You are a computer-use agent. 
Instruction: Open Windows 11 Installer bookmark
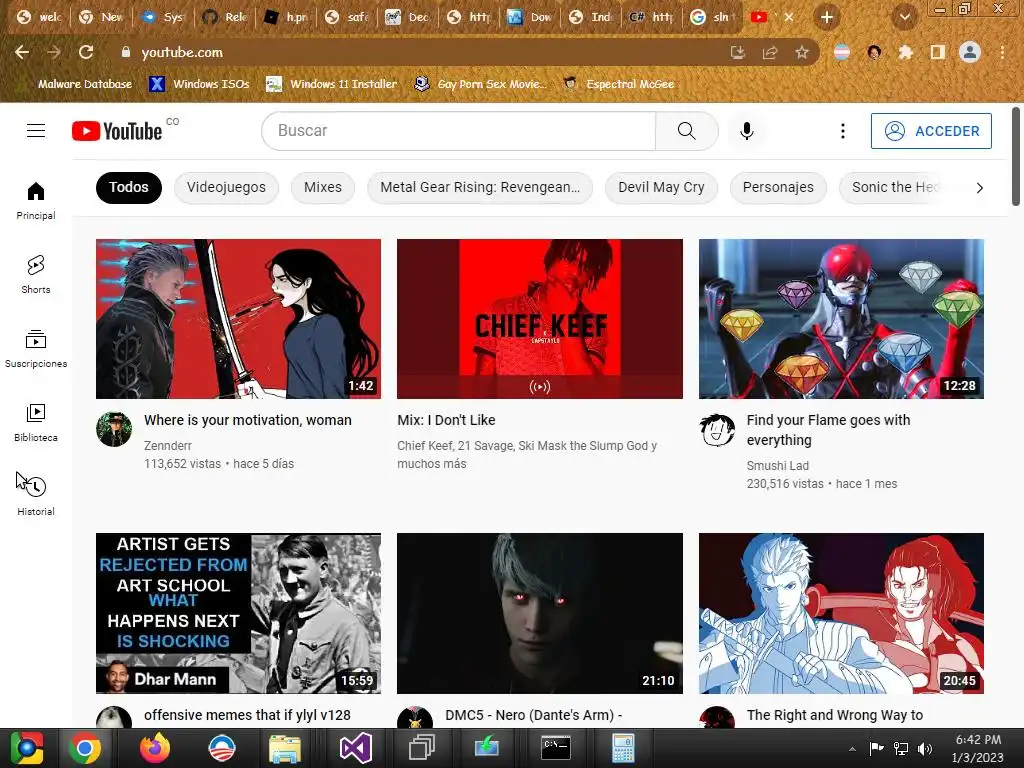click(x=332, y=84)
